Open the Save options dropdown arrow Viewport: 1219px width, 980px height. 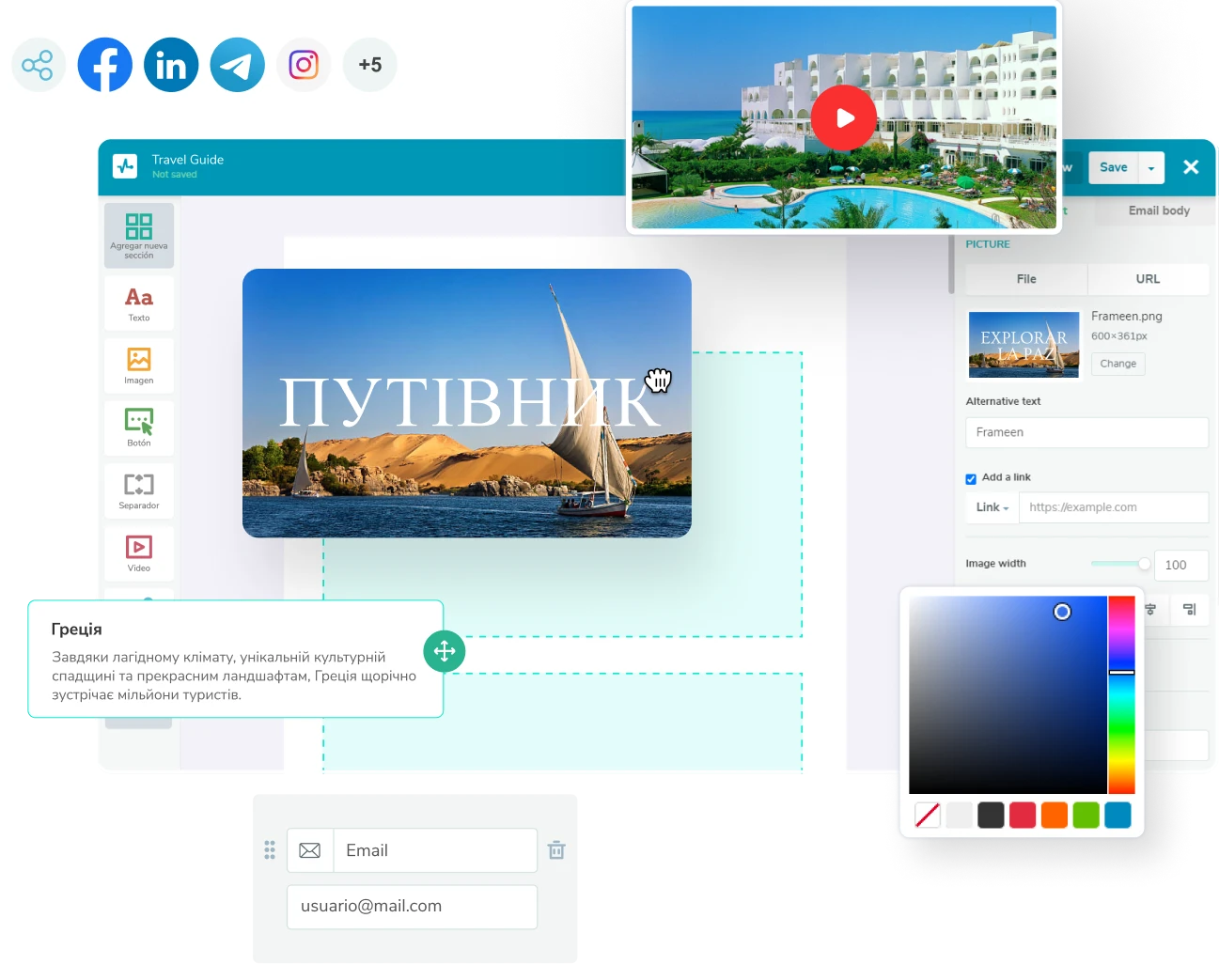pyautogui.click(x=1151, y=168)
